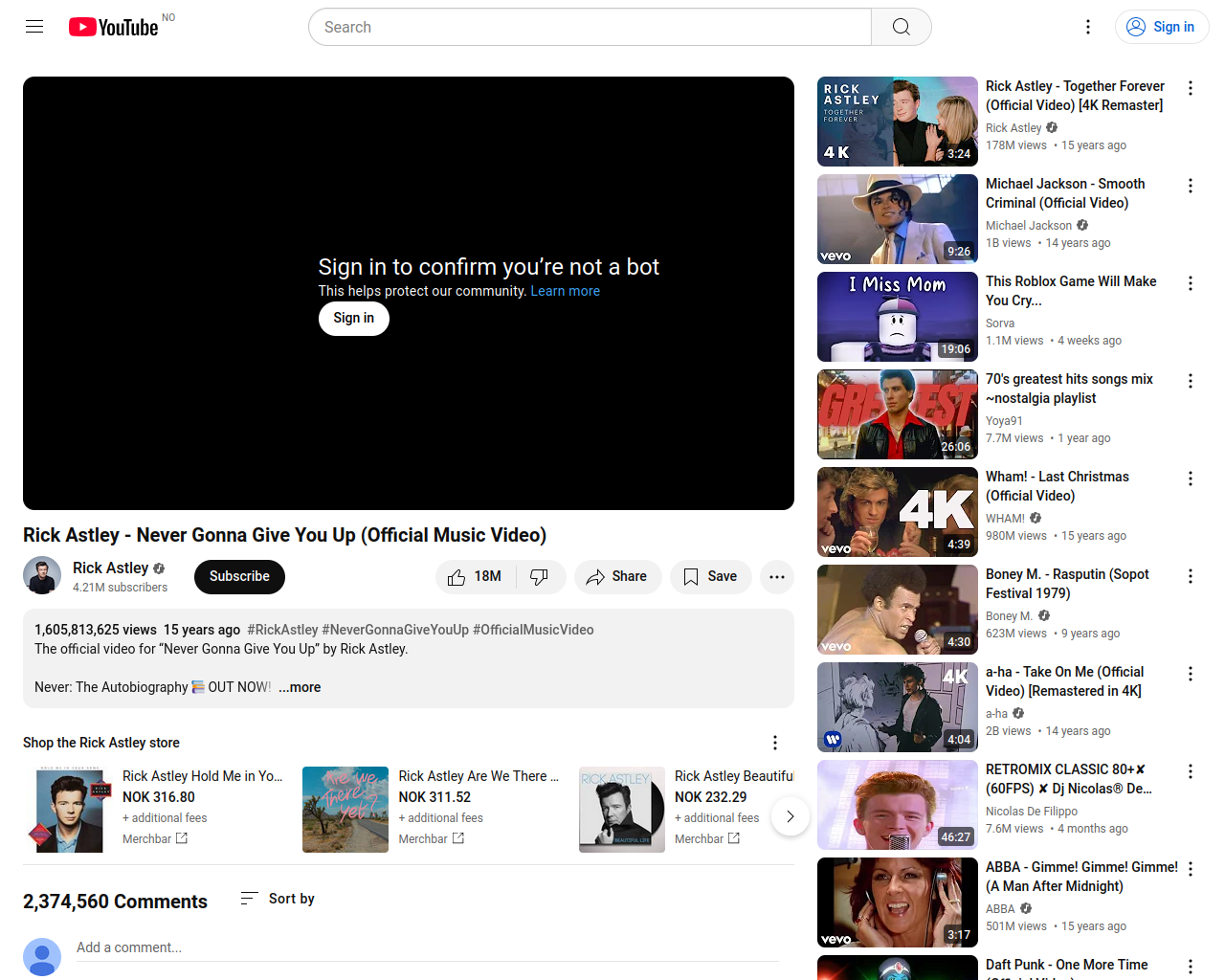Open Wham! Last Christmas video title
This screenshot has height=980, width=1225.
coord(1058,486)
